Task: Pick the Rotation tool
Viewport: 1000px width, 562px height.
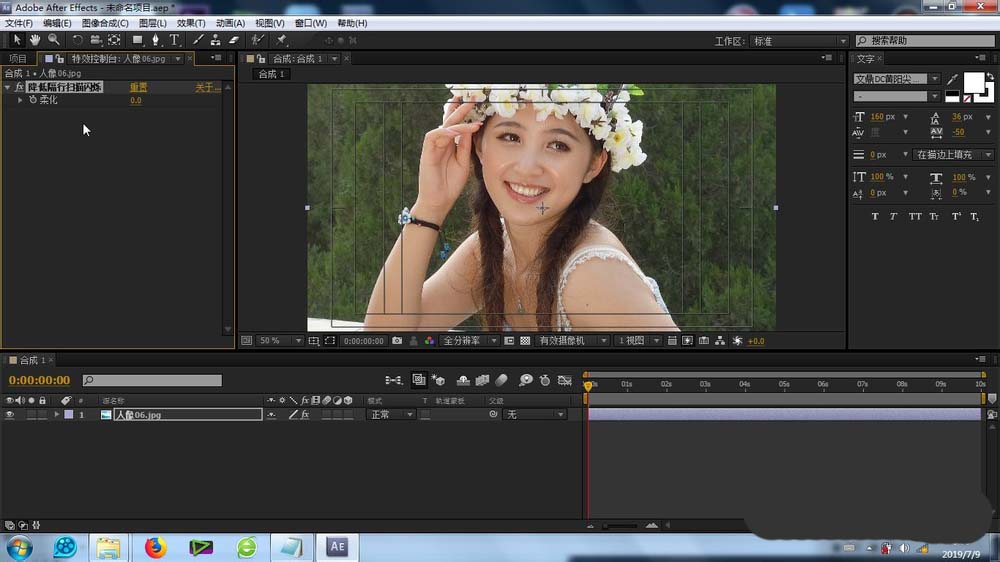Action: tap(77, 40)
